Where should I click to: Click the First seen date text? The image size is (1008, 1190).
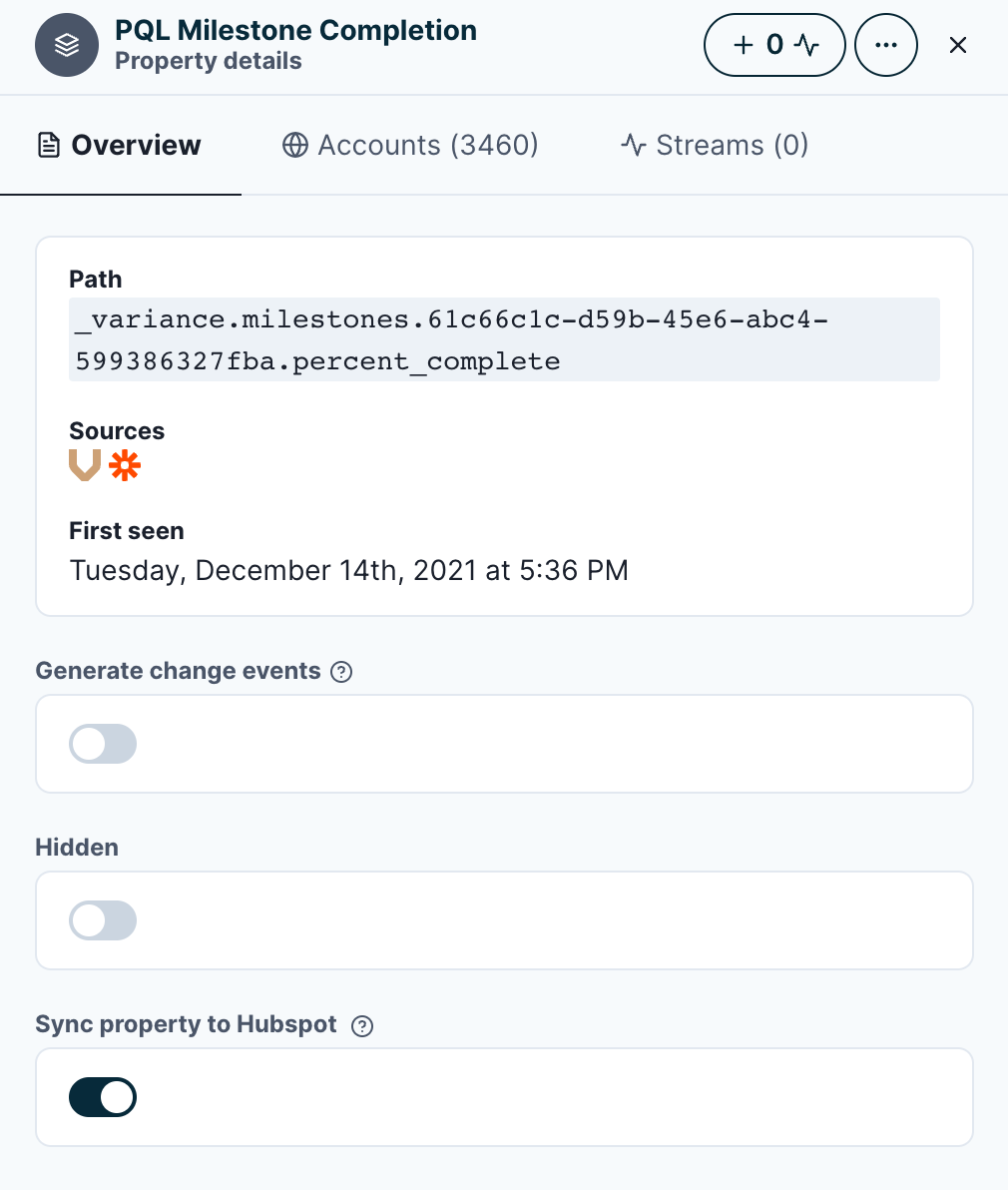point(348,570)
